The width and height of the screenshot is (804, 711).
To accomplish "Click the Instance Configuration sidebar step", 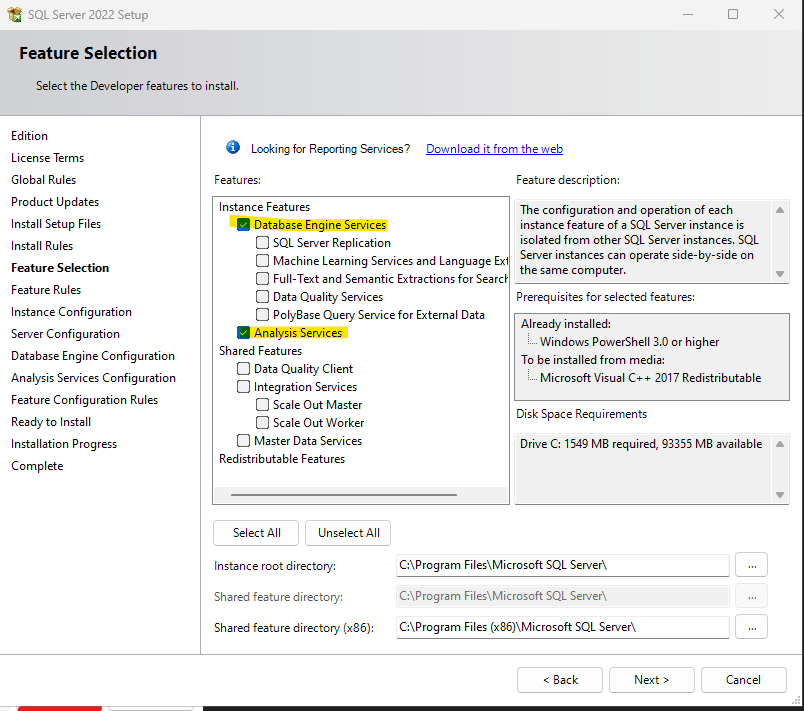I will [71, 312].
